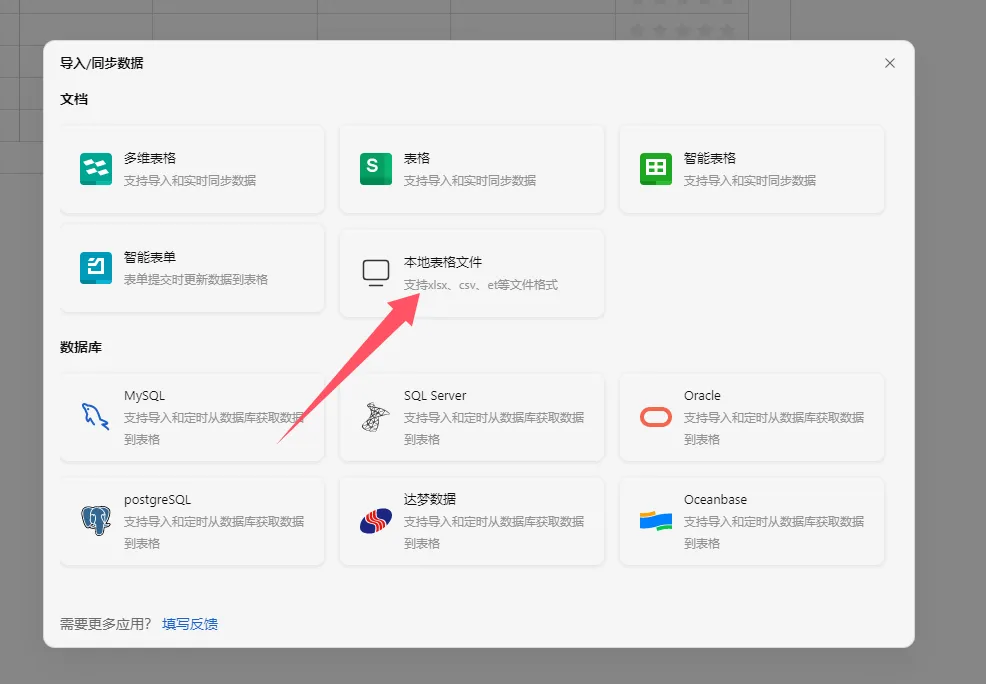Pick the 智能表格 card title
This screenshot has width=986, height=684.
point(709,158)
